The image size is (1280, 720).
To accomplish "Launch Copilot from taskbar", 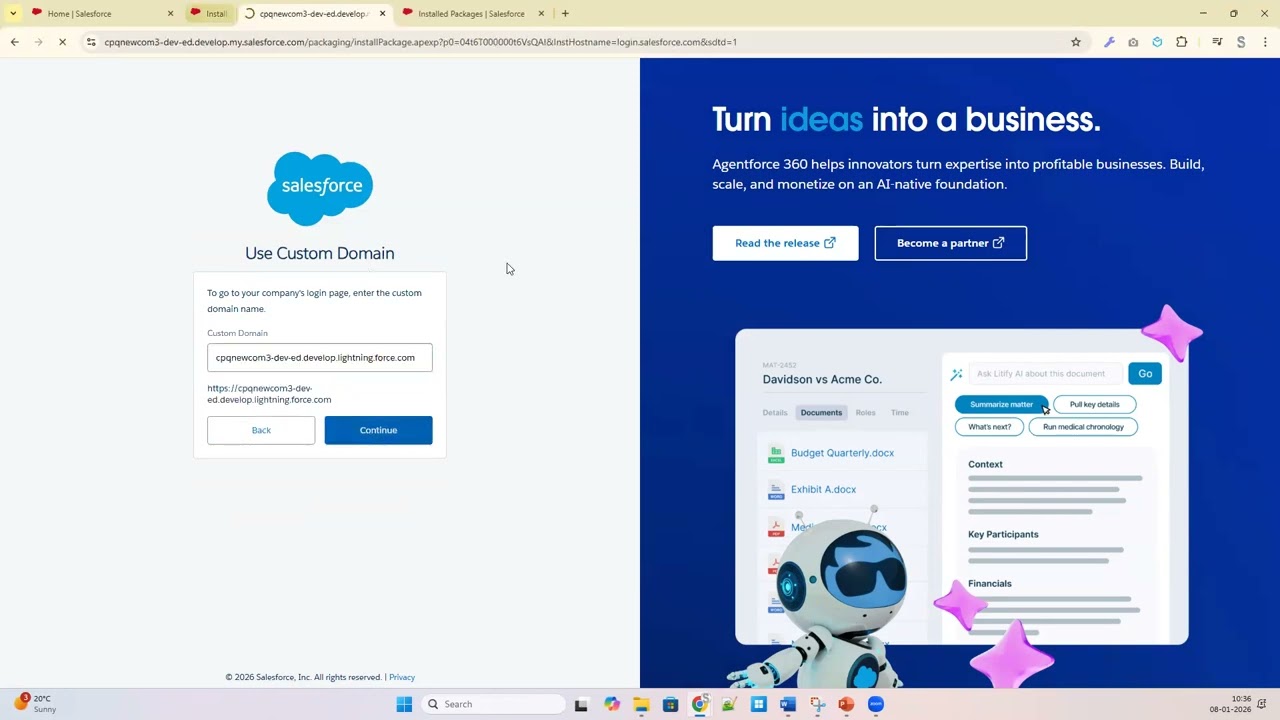I will (612, 704).
